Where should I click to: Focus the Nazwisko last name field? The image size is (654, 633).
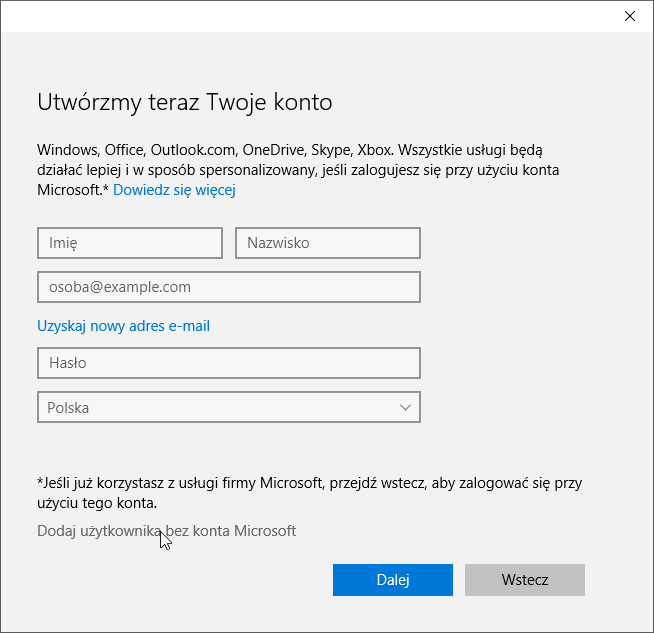[328, 243]
